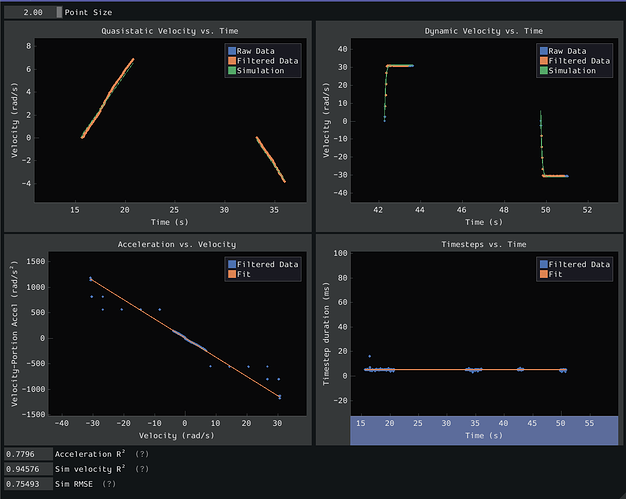626x499 pixels.
Task: Select the Sim RMSE value field 0.75493
Action: [x=28, y=484]
